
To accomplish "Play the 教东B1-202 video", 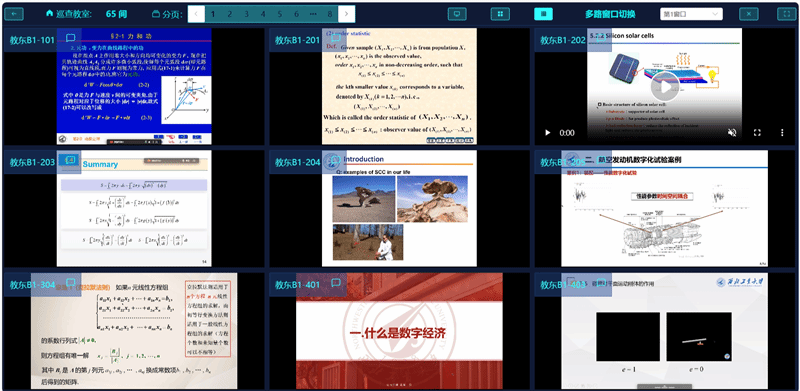I will (547, 133).
